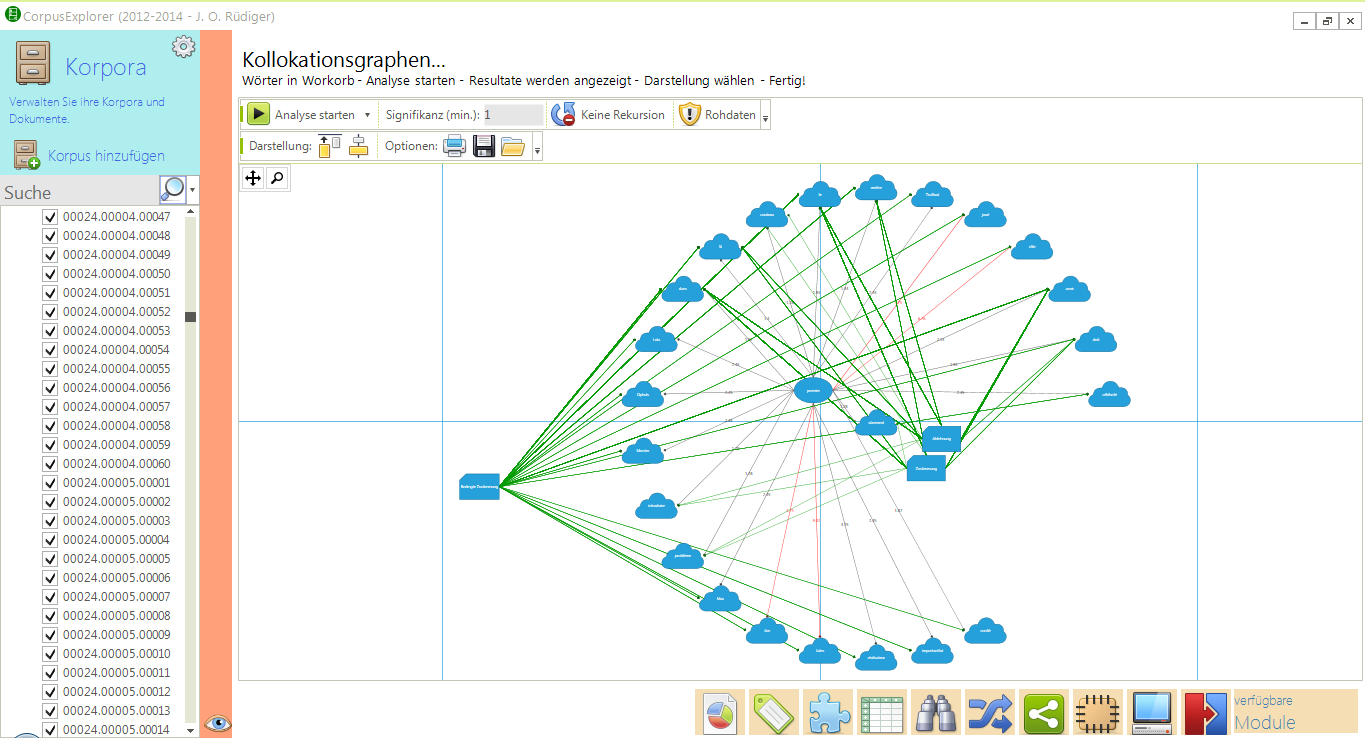Toggle checkbox for 00024.00004.00055

(x=50, y=369)
